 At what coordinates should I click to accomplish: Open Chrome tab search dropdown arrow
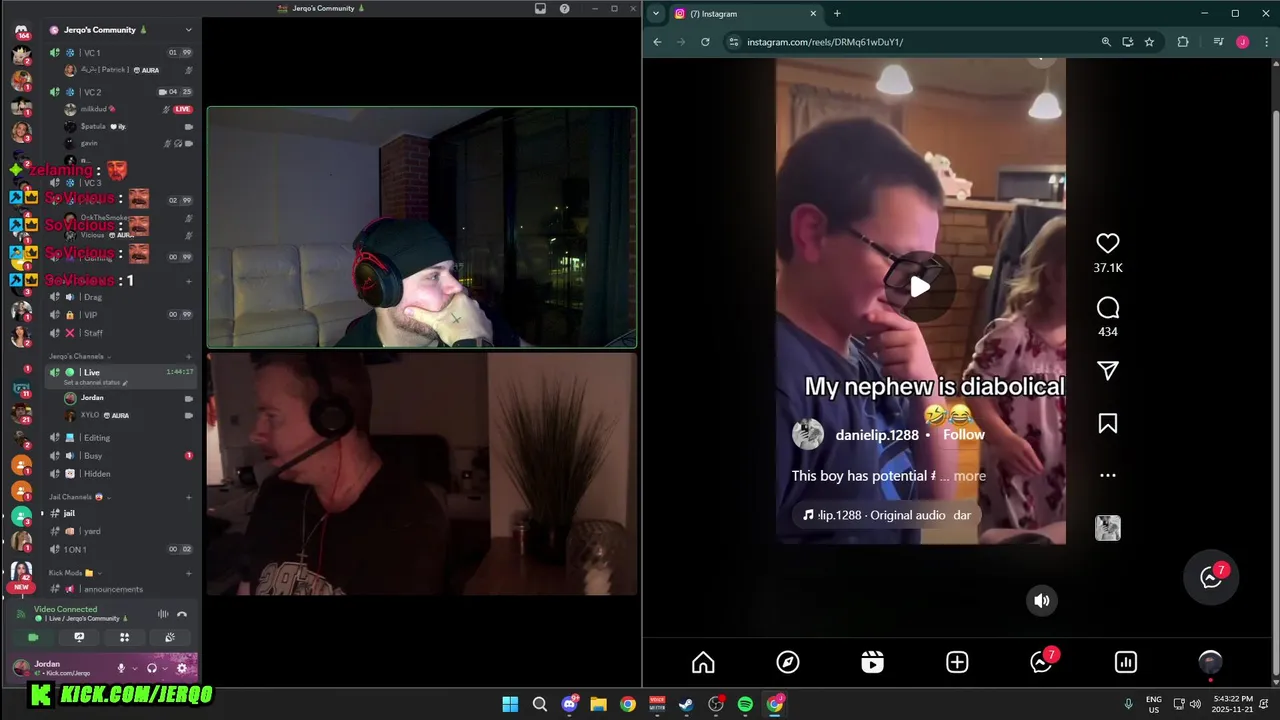[656, 13]
